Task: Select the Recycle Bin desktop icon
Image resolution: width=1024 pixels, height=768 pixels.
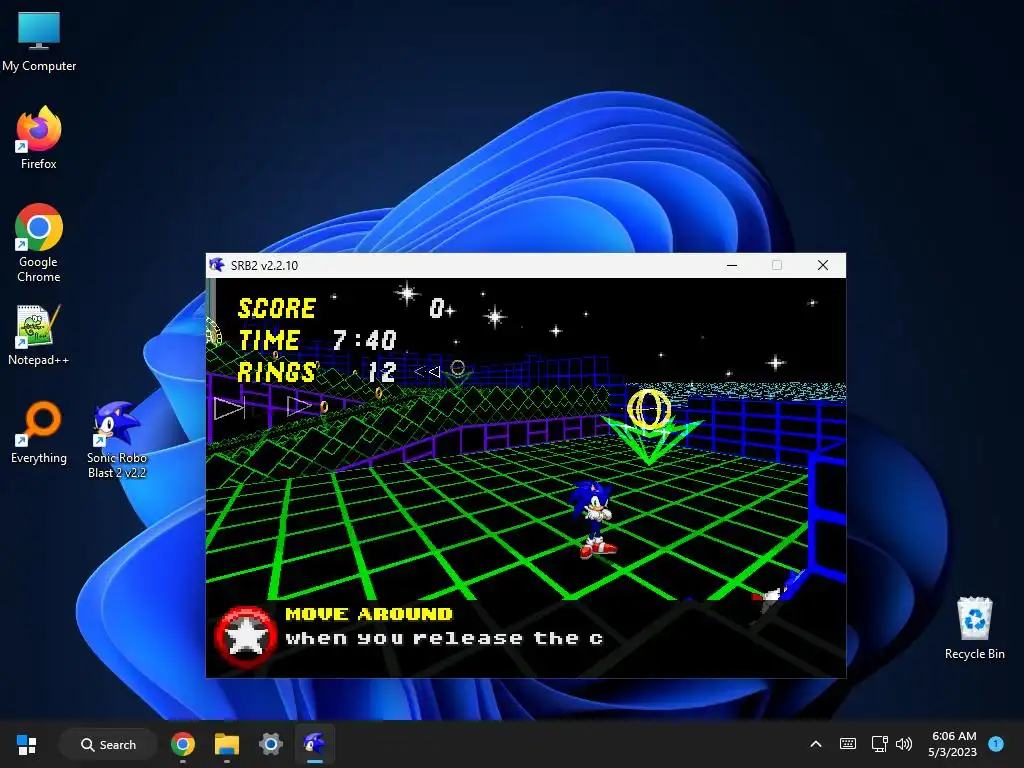Action: point(974,628)
